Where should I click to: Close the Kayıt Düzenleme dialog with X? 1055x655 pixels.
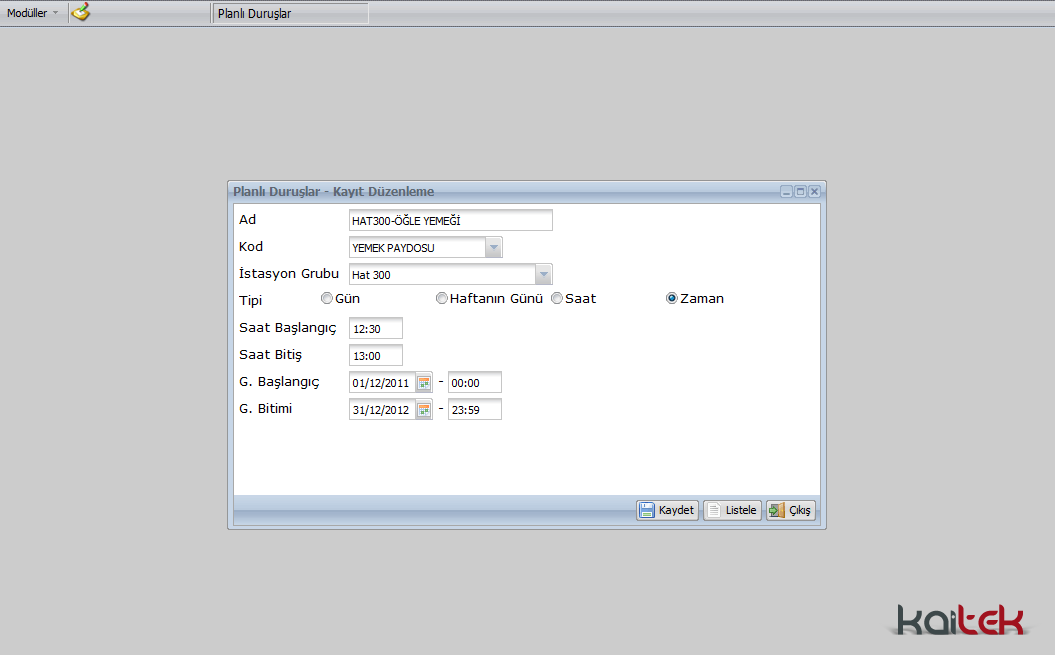pos(815,191)
